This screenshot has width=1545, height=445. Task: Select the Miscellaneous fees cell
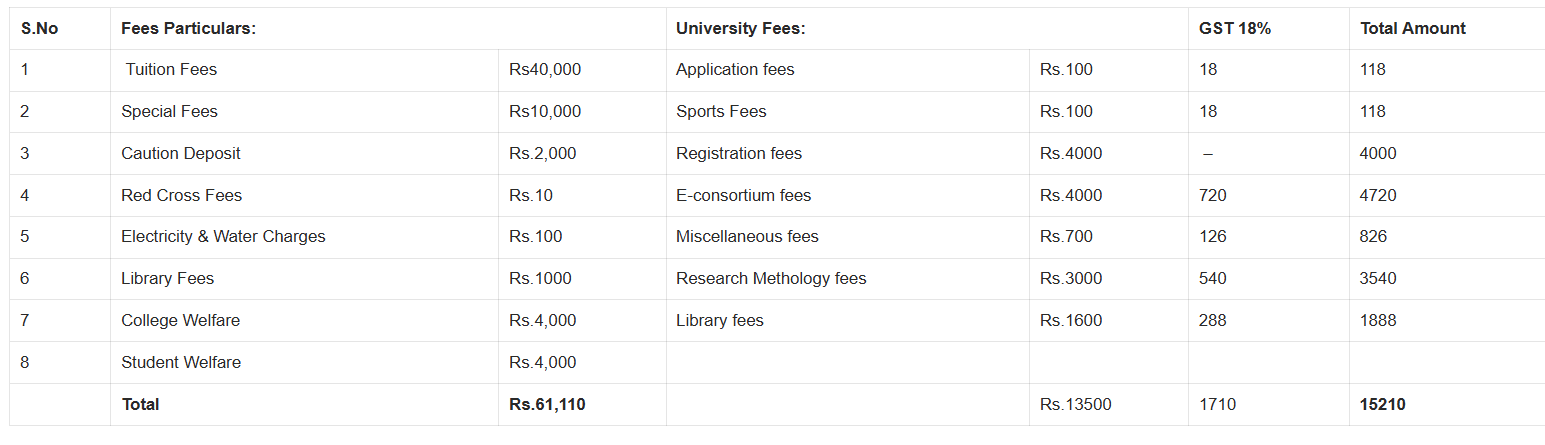point(747,237)
